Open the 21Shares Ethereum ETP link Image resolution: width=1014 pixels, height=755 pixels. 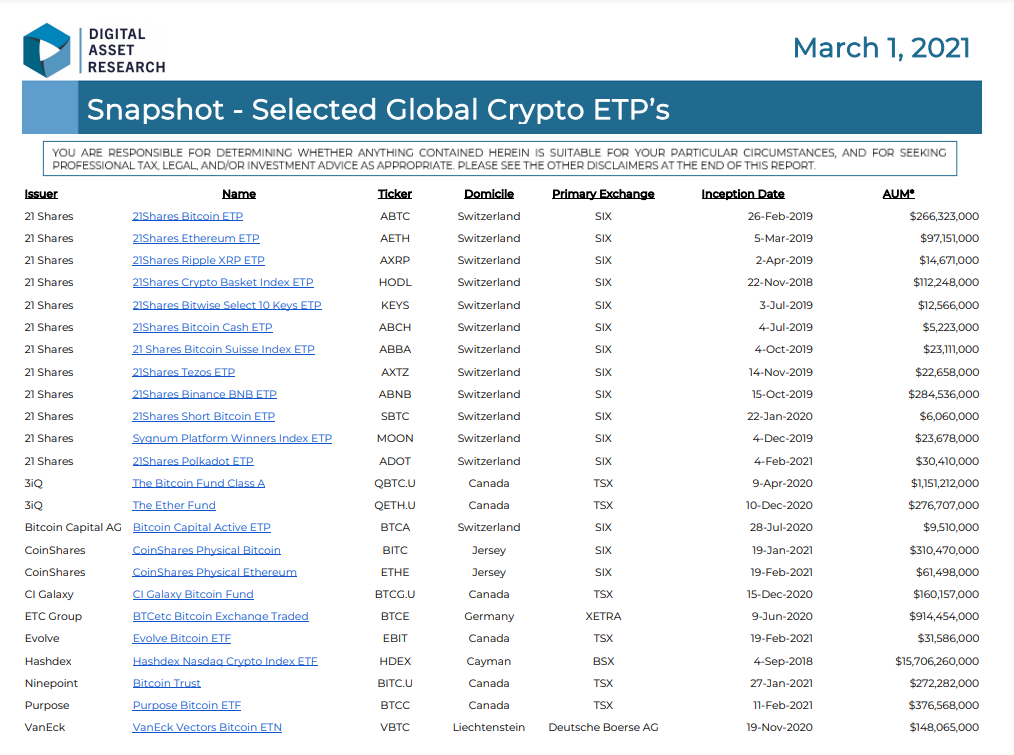(196, 238)
